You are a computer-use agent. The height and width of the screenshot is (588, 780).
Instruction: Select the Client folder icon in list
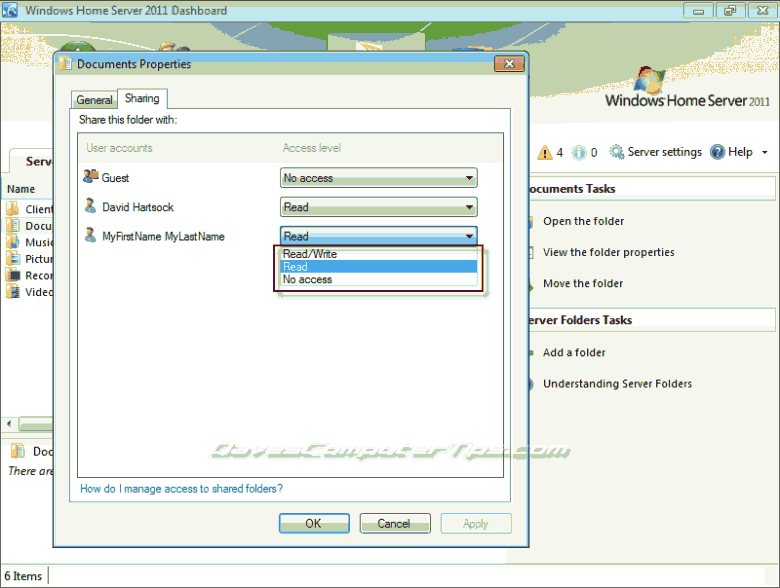12,208
